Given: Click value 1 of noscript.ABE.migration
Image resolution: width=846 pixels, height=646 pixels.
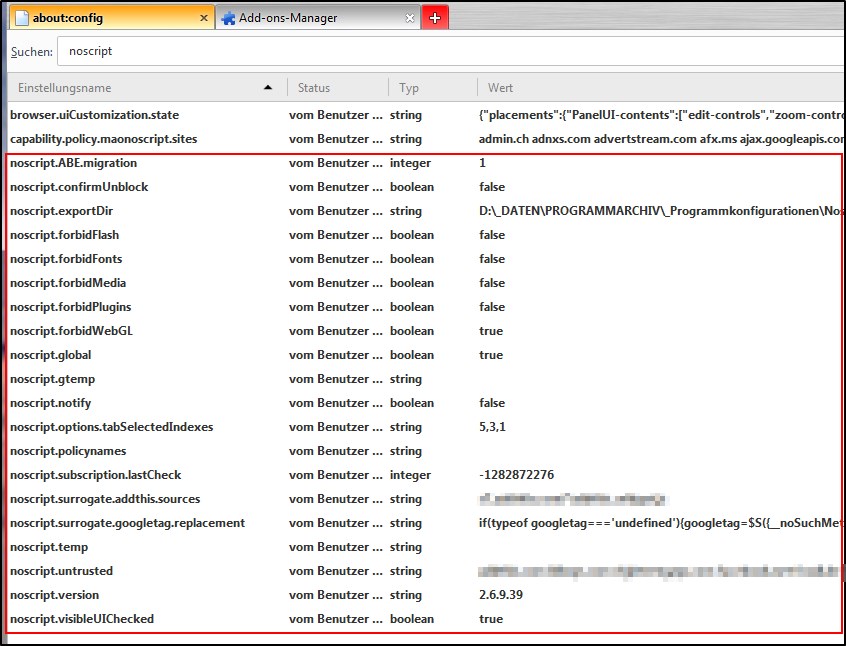Looking at the screenshot, I should point(482,163).
